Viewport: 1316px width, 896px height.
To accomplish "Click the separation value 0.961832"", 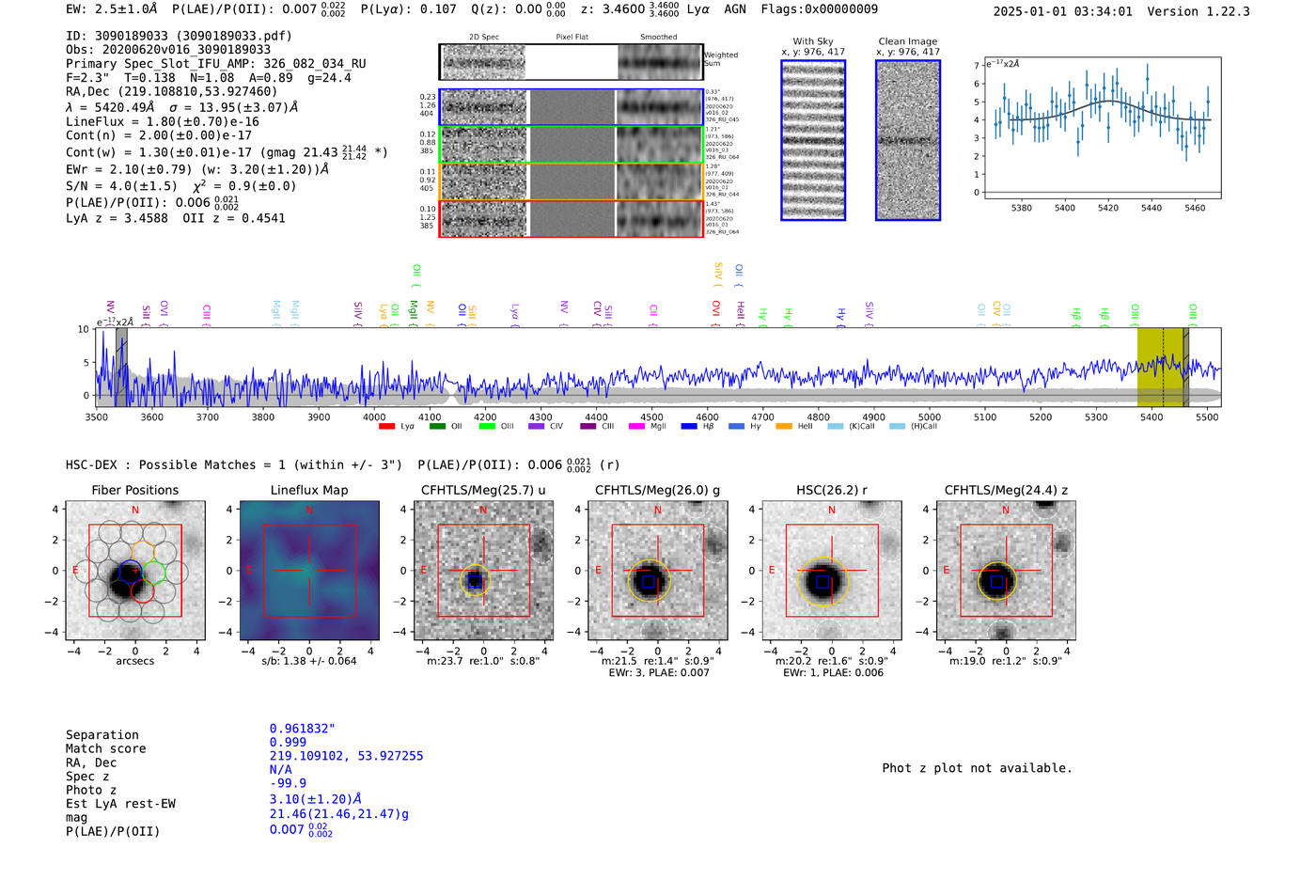I will pos(303,729).
